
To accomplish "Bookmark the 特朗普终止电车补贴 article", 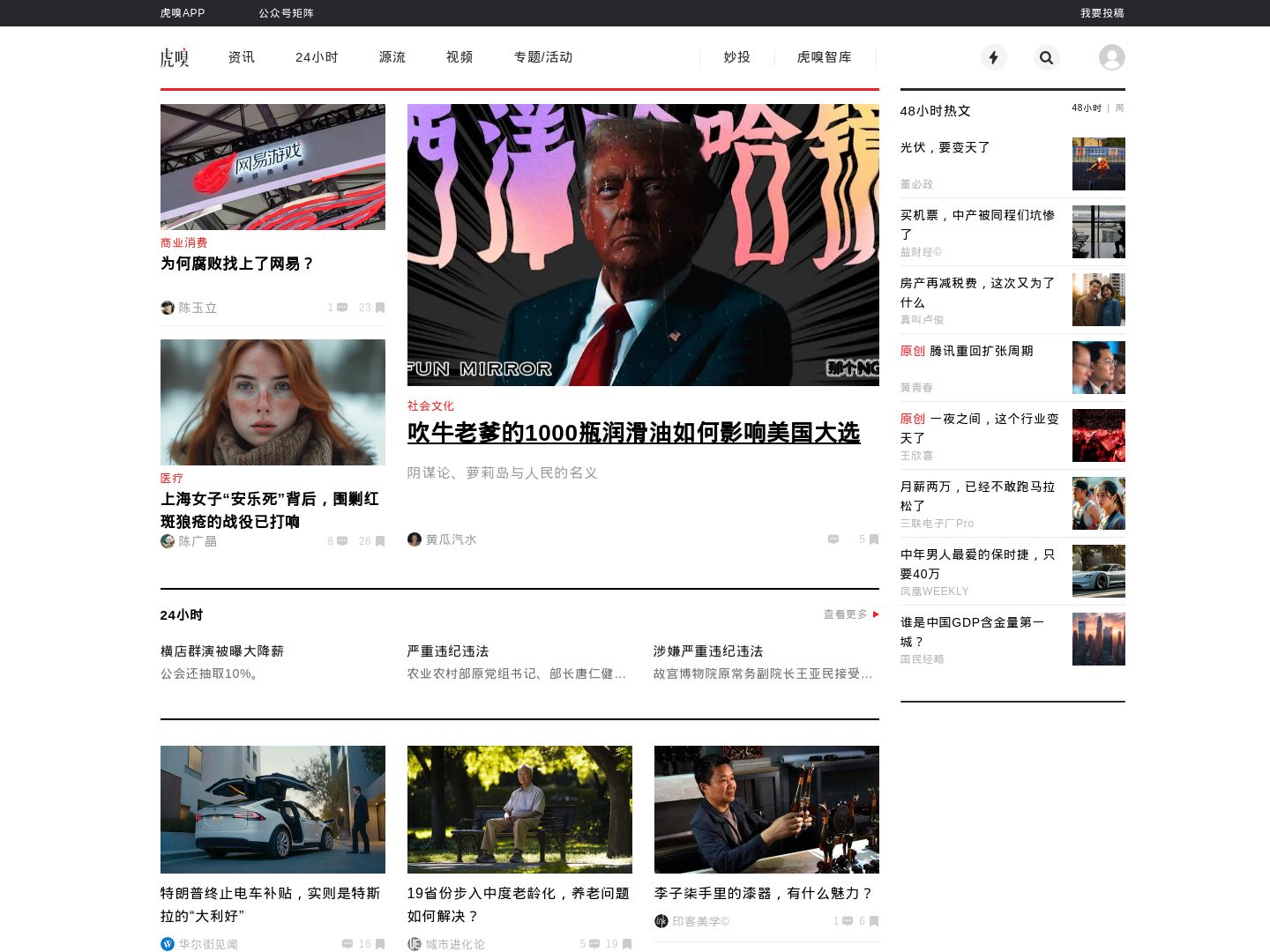I will point(380,944).
